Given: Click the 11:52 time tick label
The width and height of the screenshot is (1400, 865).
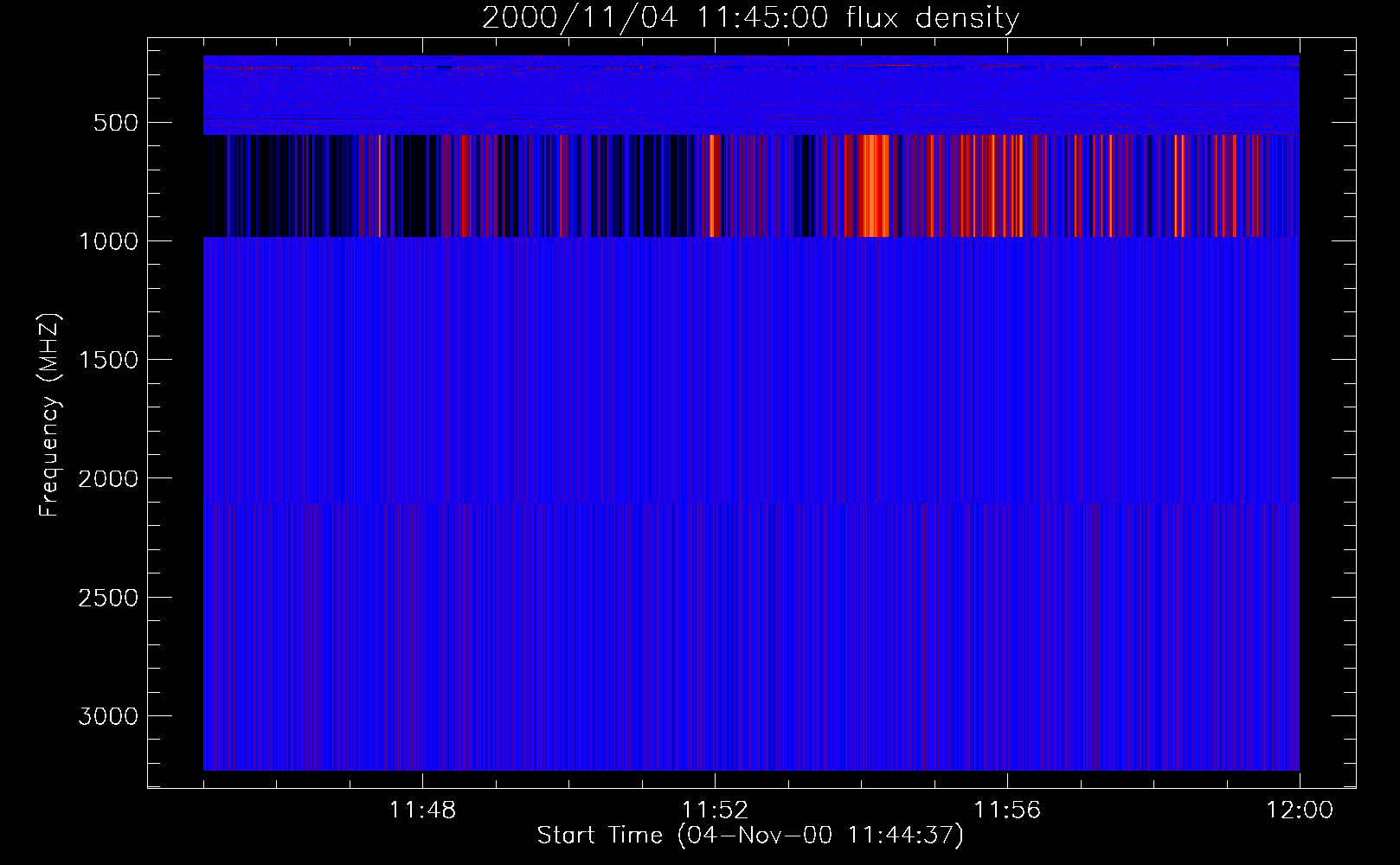Looking at the screenshot, I should point(715,811).
